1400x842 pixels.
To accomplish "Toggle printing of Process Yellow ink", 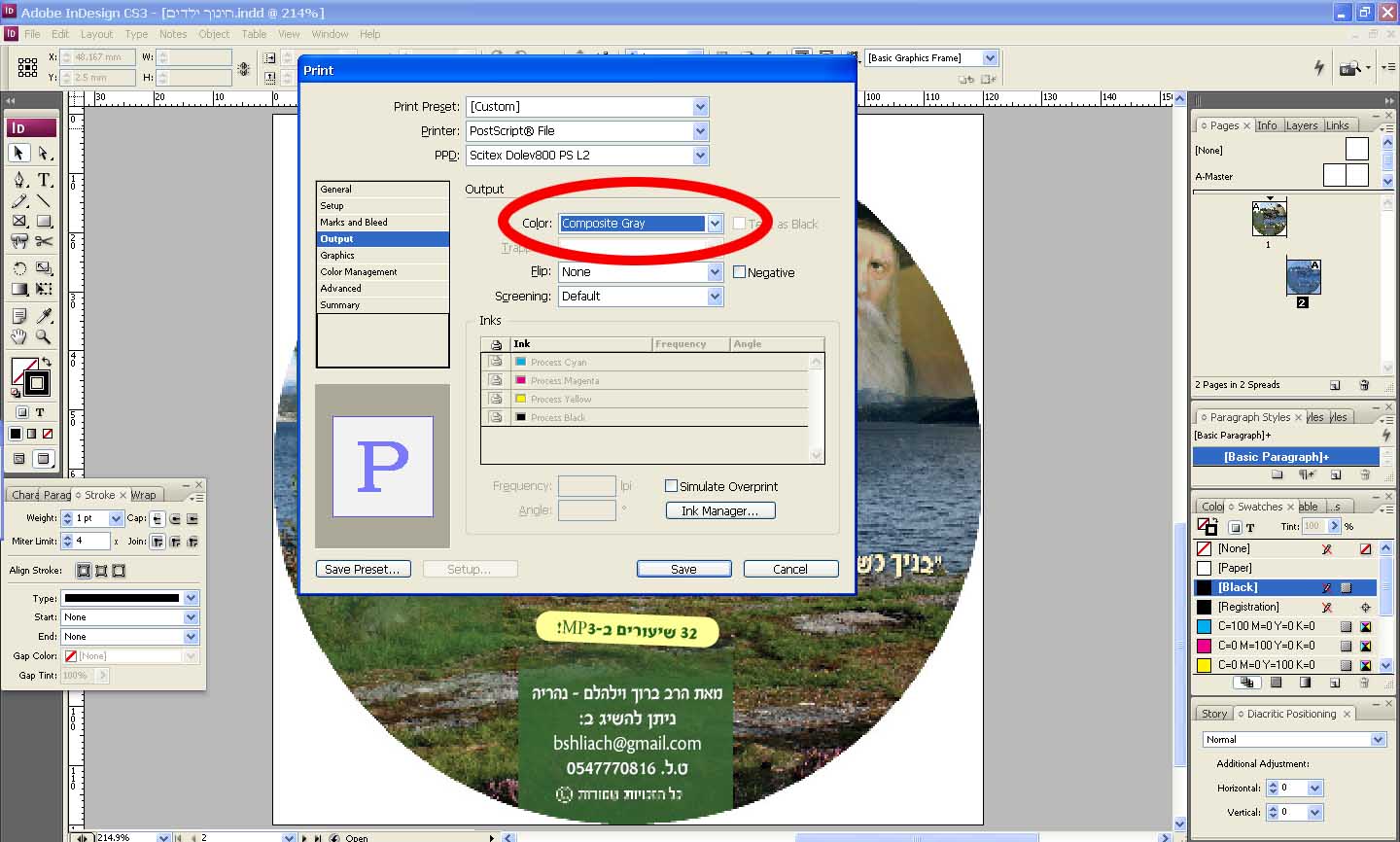I will pos(496,399).
